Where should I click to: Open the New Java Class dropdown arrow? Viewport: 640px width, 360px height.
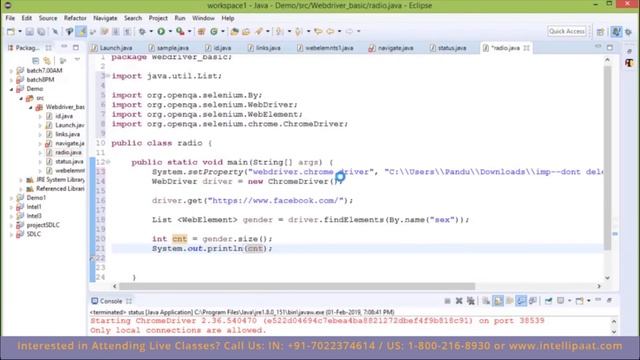pos(222,31)
